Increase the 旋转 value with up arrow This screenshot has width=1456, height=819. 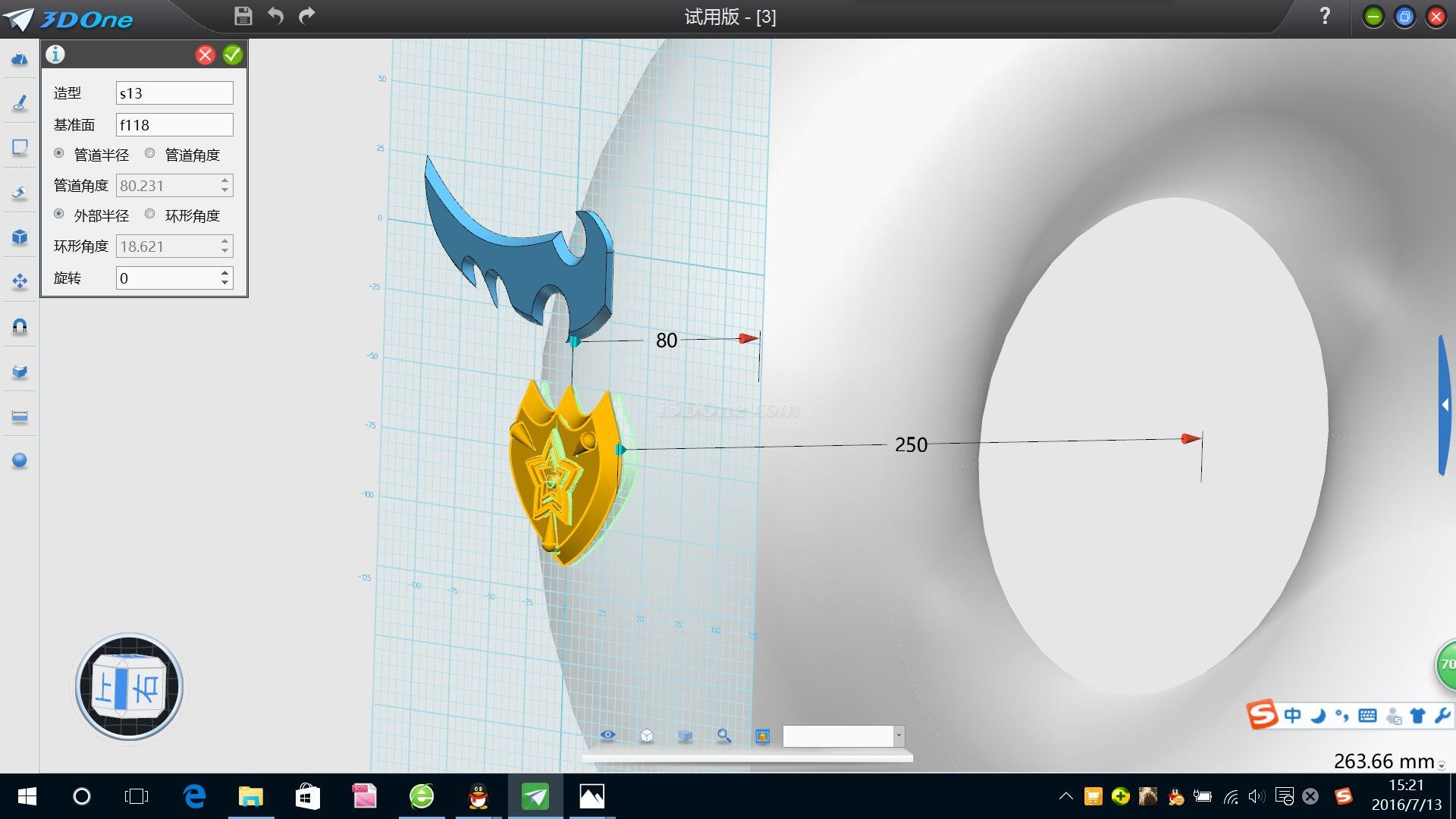(x=225, y=272)
